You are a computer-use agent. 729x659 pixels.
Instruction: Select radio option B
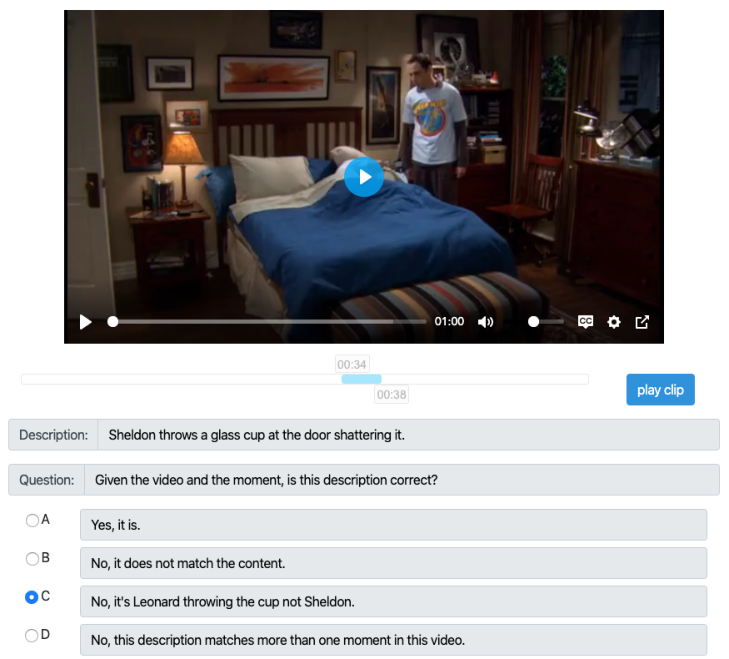point(32,558)
